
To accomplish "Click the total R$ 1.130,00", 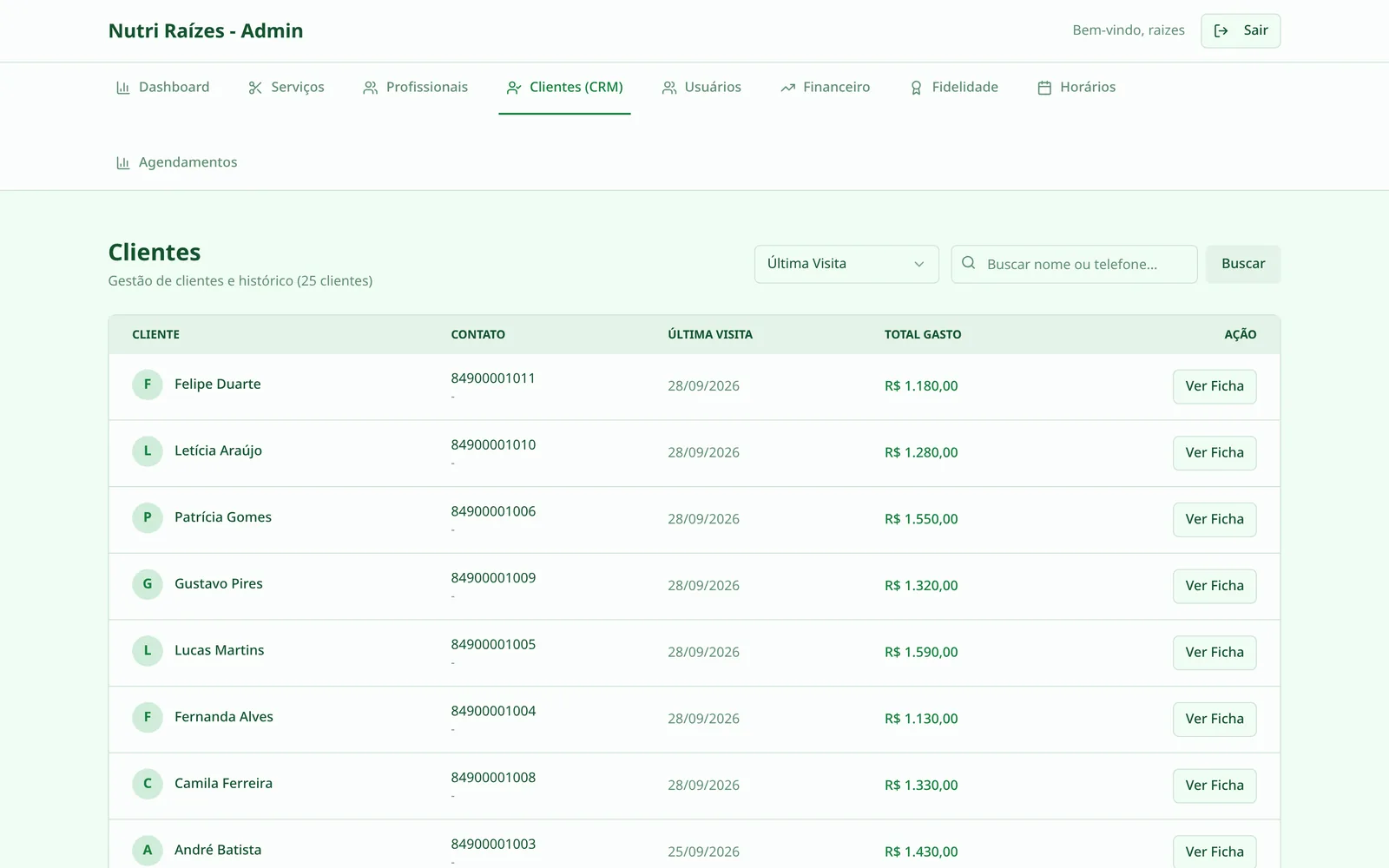I will [x=921, y=719].
